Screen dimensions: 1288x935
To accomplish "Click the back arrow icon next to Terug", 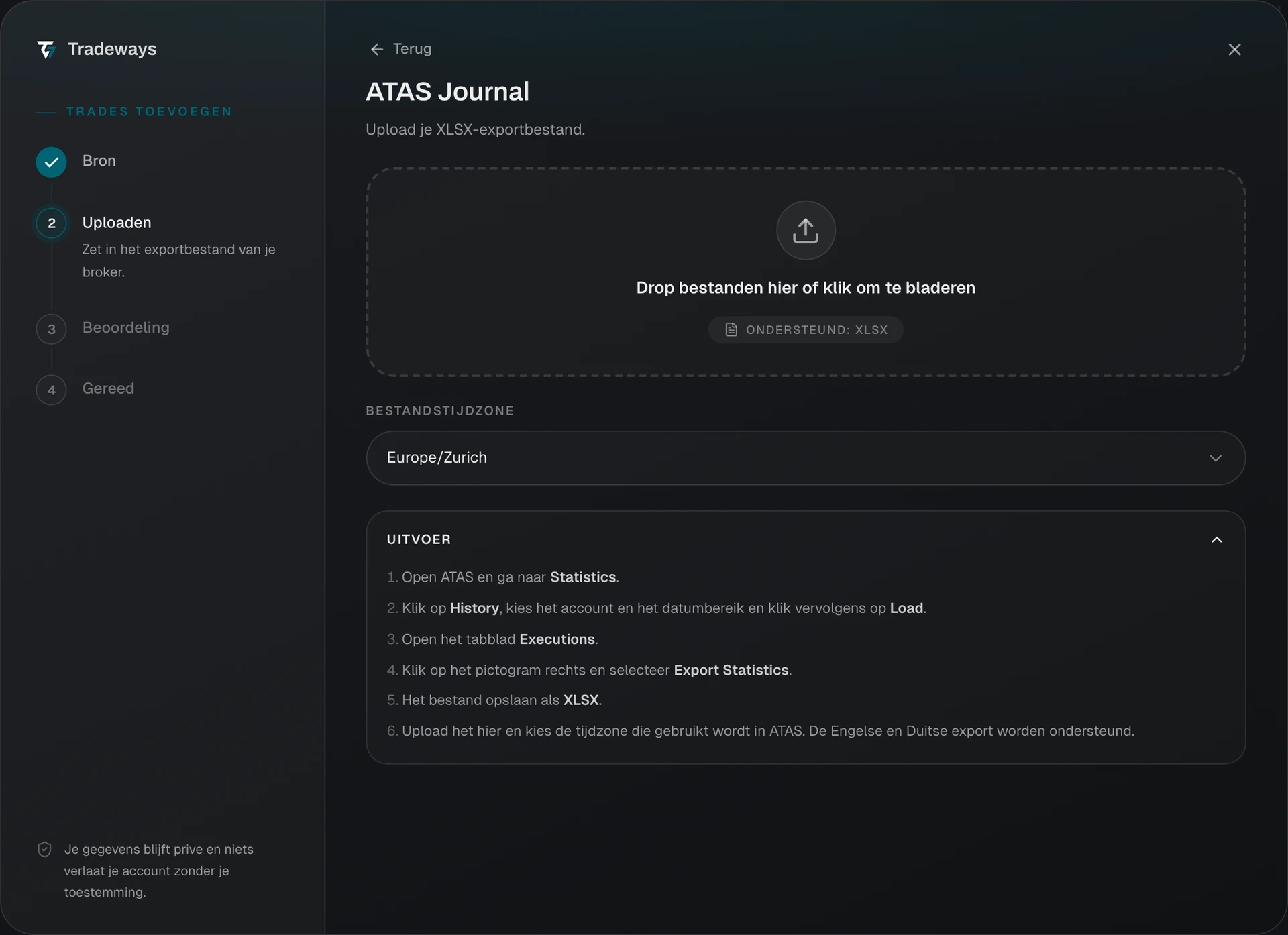I will point(377,49).
